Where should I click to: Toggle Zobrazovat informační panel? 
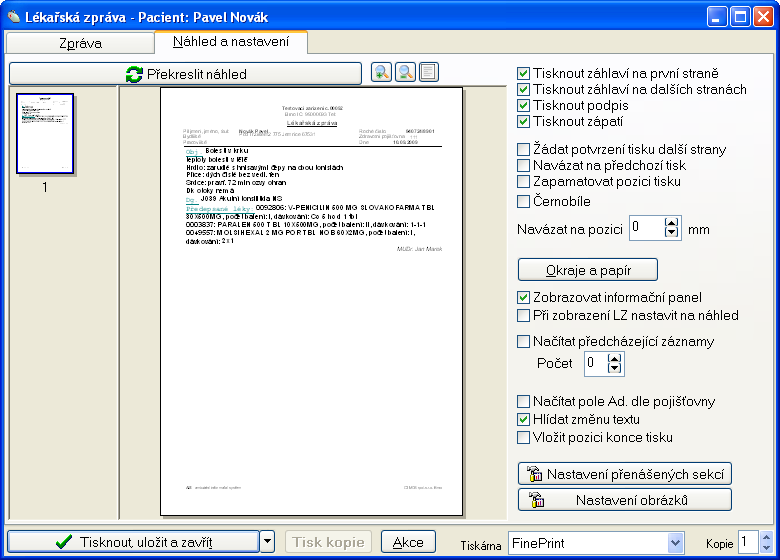(523, 297)
